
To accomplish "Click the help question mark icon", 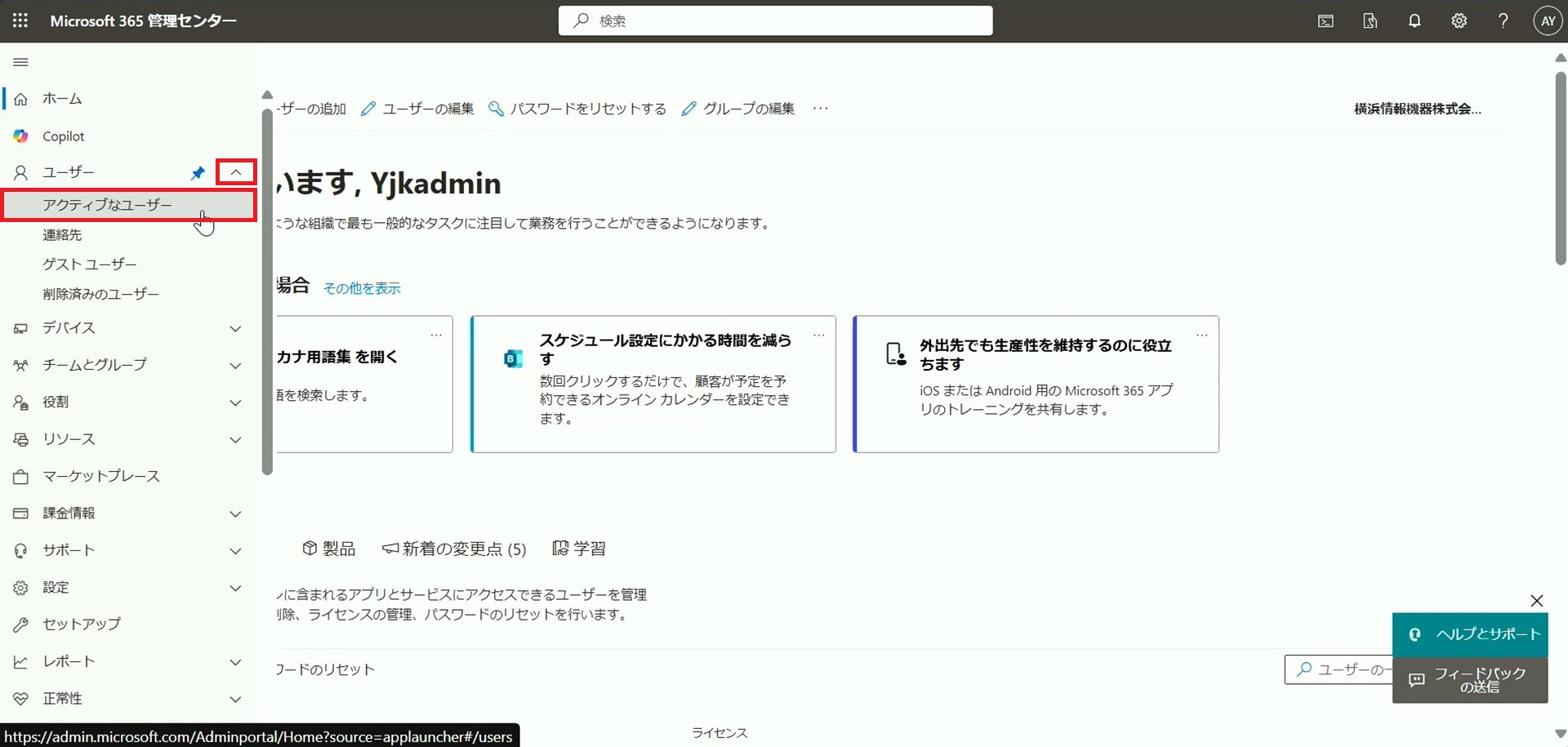I will (x=1503, y=21).
